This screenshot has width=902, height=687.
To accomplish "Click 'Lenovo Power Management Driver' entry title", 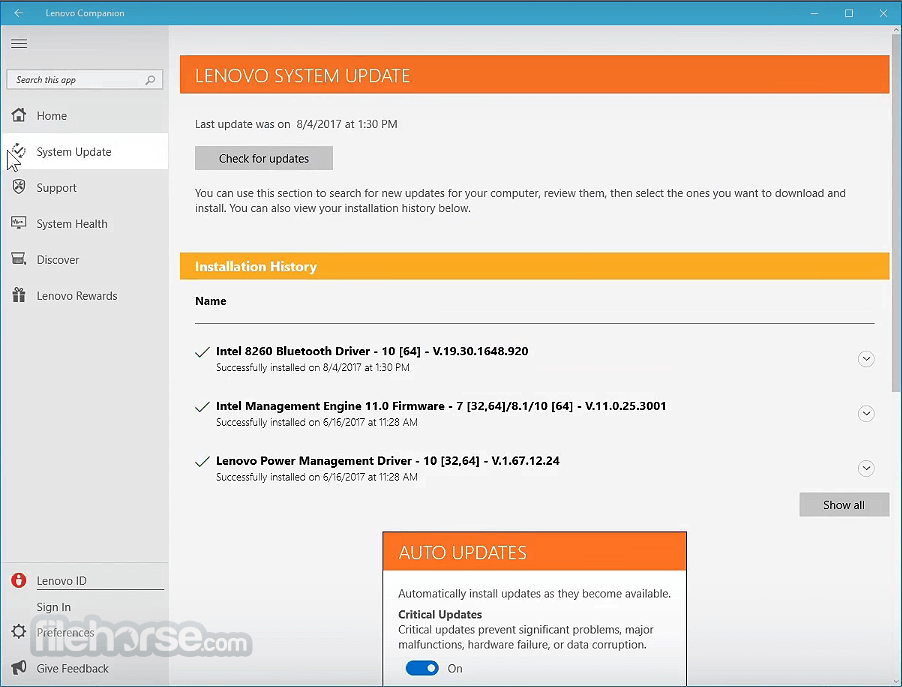I will point(388,461).
